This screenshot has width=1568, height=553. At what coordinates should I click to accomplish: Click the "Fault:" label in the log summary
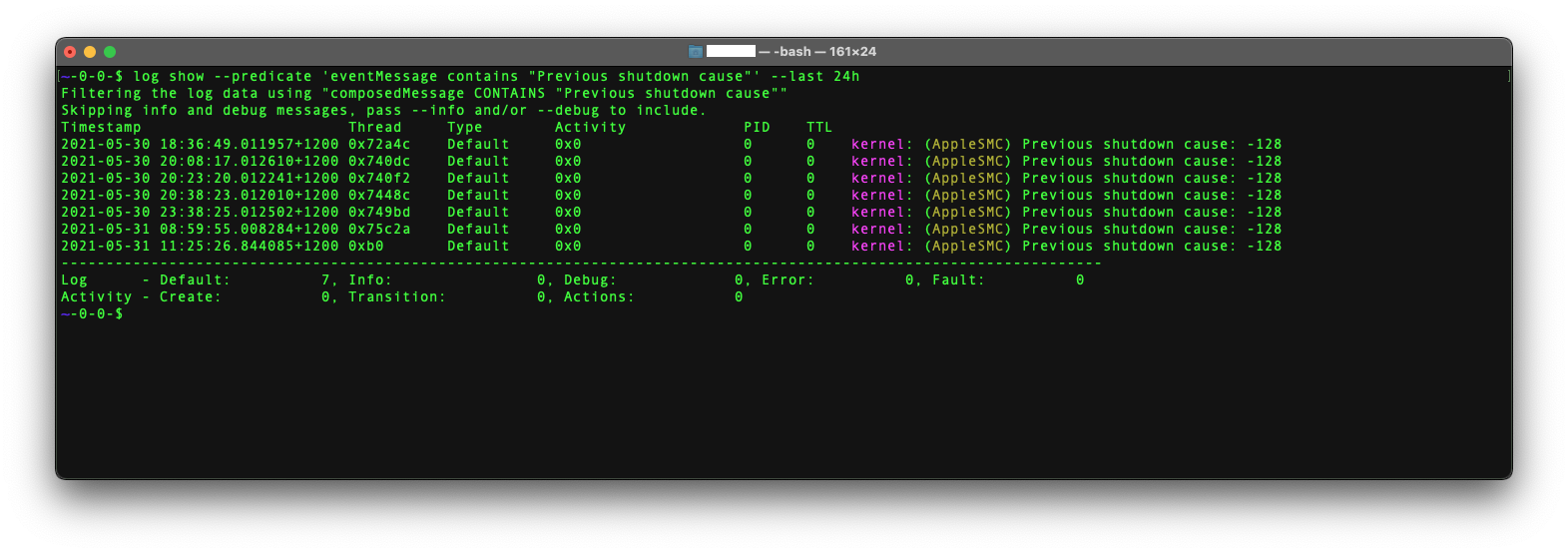(x=958, y=280)
